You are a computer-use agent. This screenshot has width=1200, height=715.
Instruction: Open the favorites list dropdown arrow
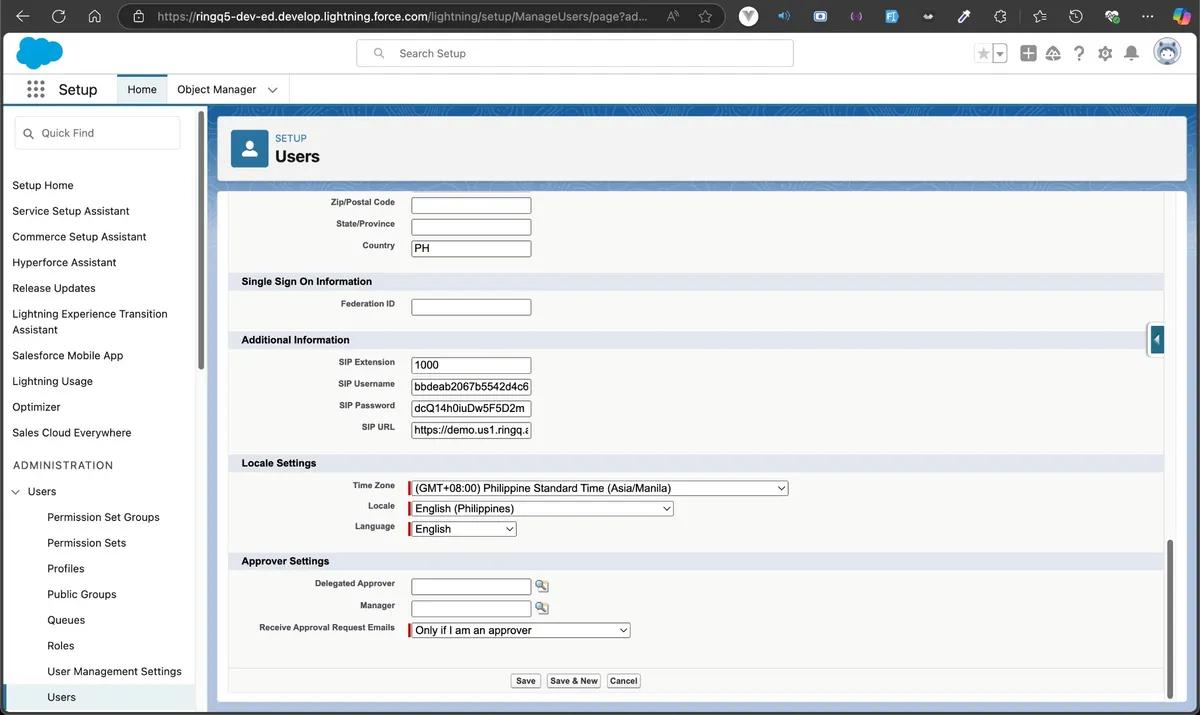pyautogui.click(x=1000, y=54)
